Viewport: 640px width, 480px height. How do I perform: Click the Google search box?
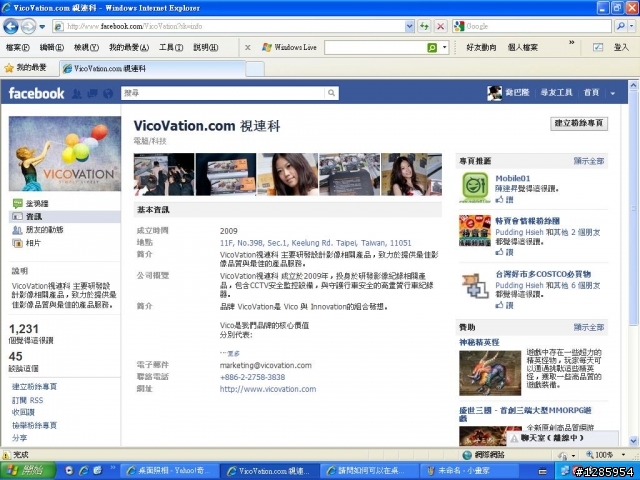(x=532, y=27)
